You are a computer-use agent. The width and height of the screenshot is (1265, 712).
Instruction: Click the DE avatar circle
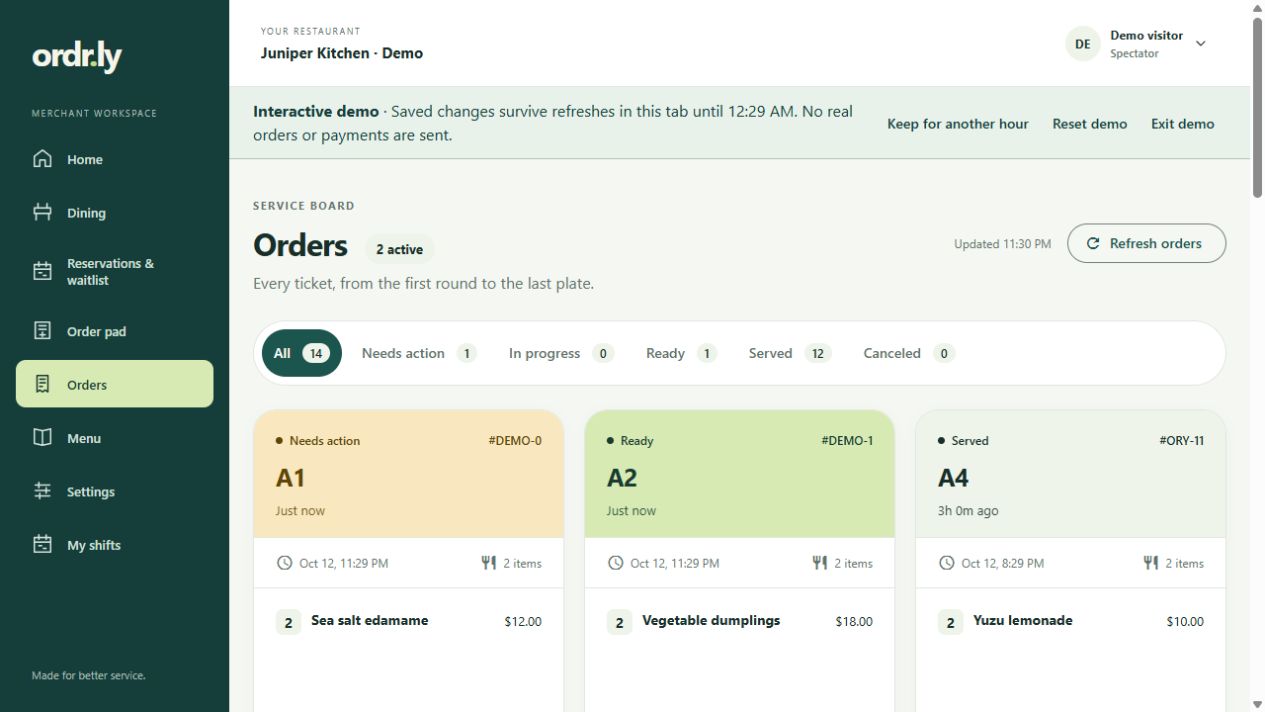pos(1082,44)
